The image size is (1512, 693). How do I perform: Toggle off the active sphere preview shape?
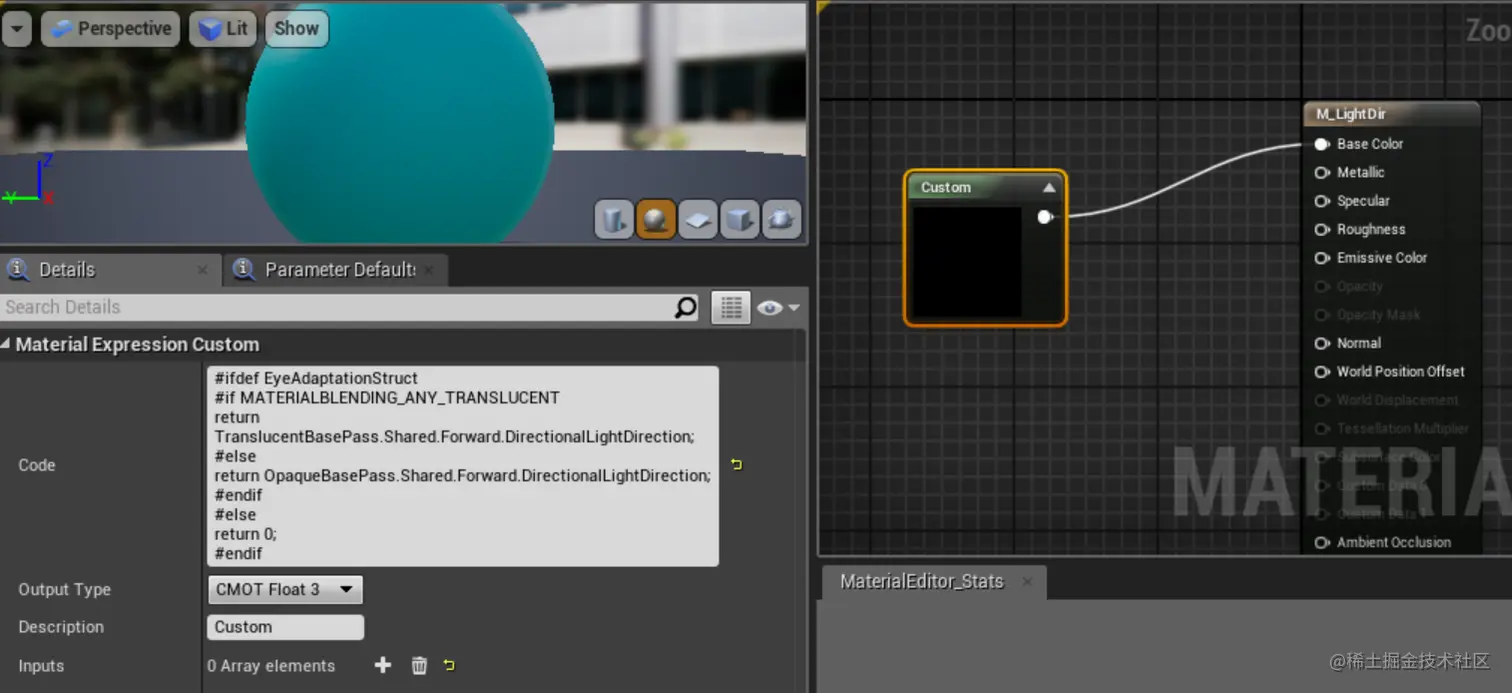[656, 219]
